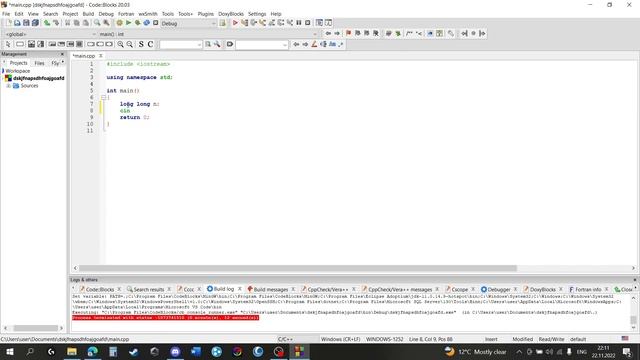Screen dimensions: 640x360
Task: Click the editor horizontal scrollbar
Action: 297,268
